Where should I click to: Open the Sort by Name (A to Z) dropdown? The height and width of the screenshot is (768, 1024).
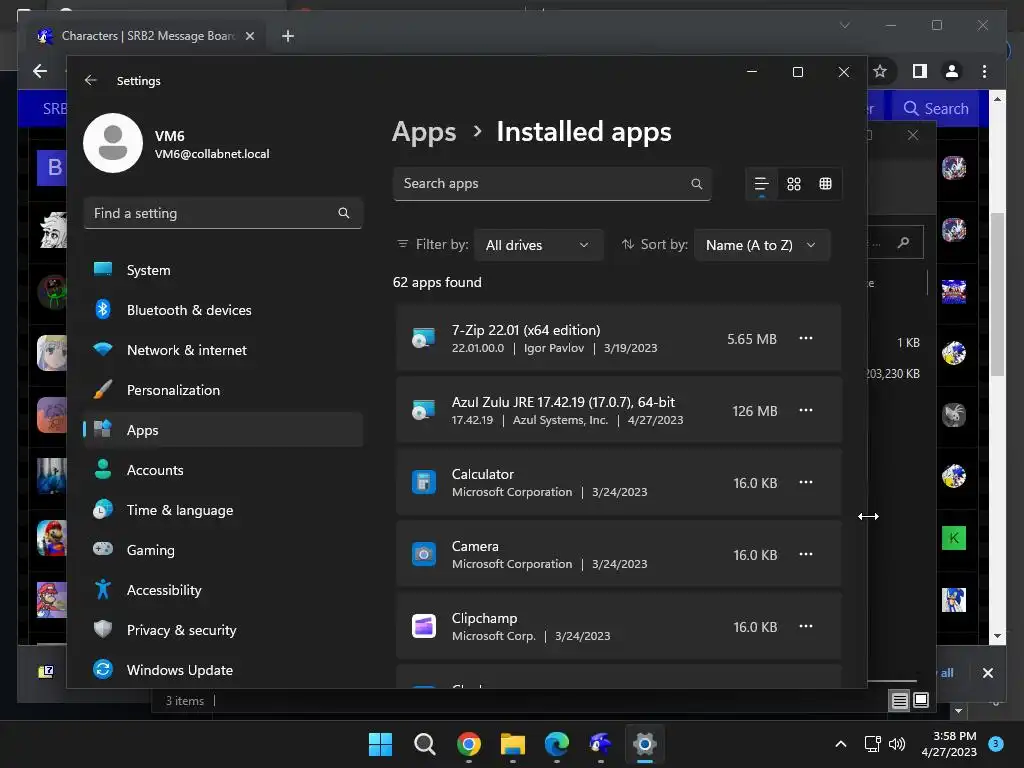click(761, 245)
